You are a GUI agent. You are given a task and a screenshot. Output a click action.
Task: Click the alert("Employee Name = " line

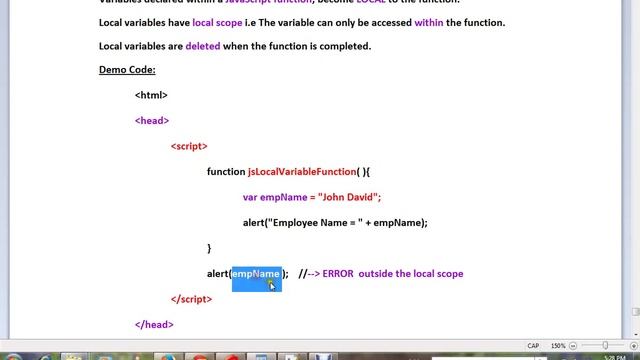(335, 223)
